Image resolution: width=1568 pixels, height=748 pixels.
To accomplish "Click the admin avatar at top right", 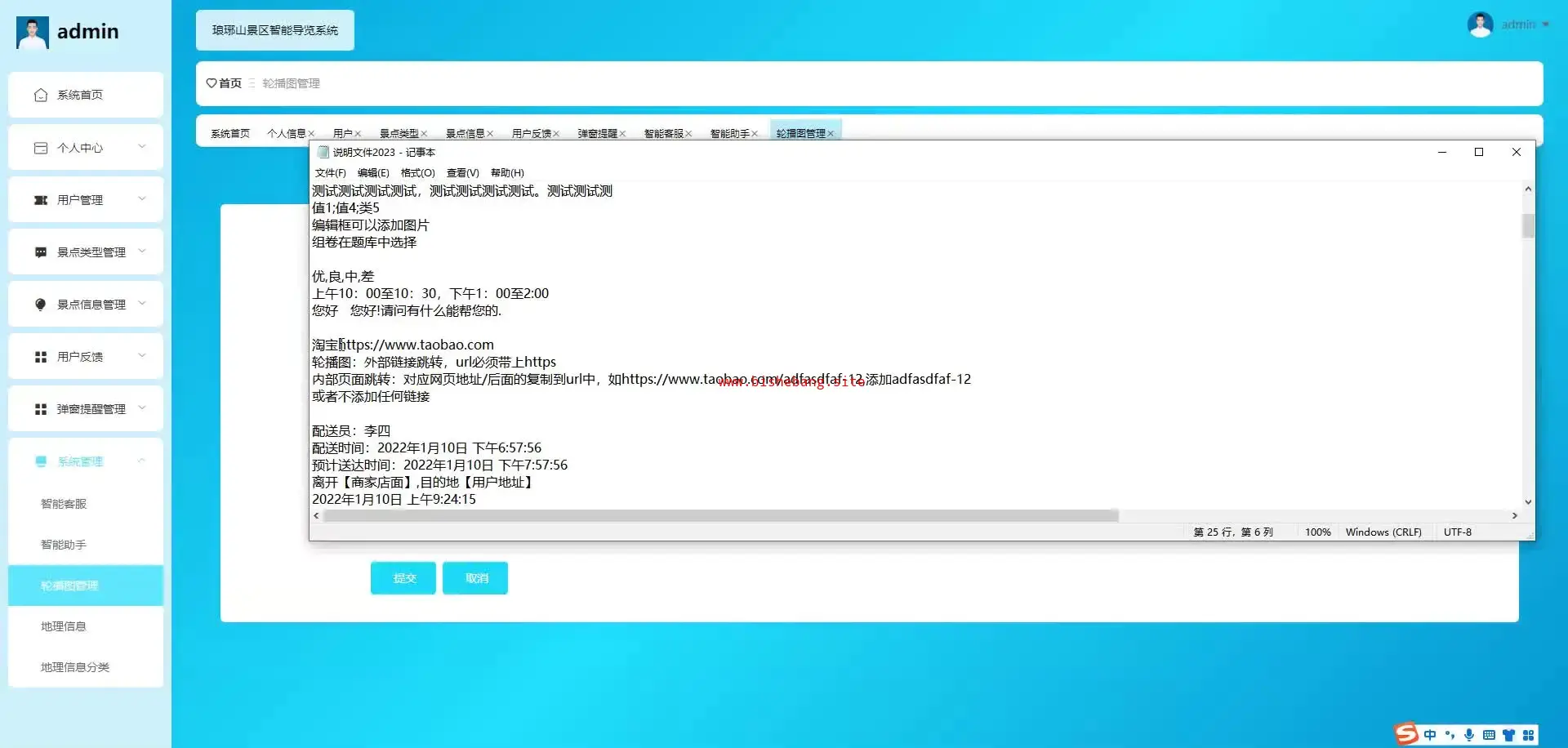I will point(1480,24).
